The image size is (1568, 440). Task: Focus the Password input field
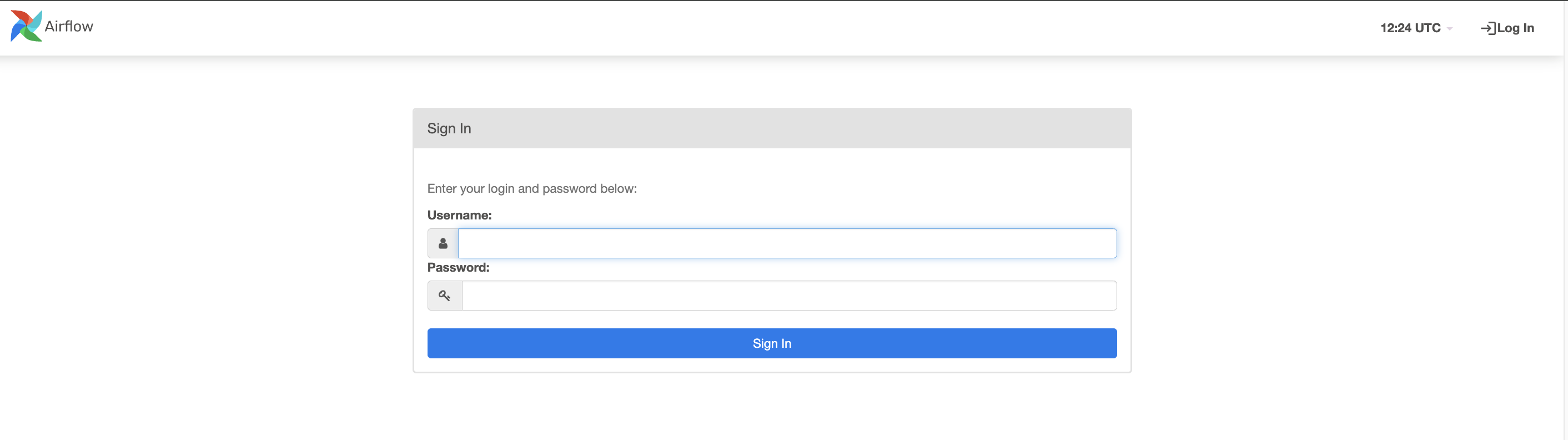(x=790, y=296)
